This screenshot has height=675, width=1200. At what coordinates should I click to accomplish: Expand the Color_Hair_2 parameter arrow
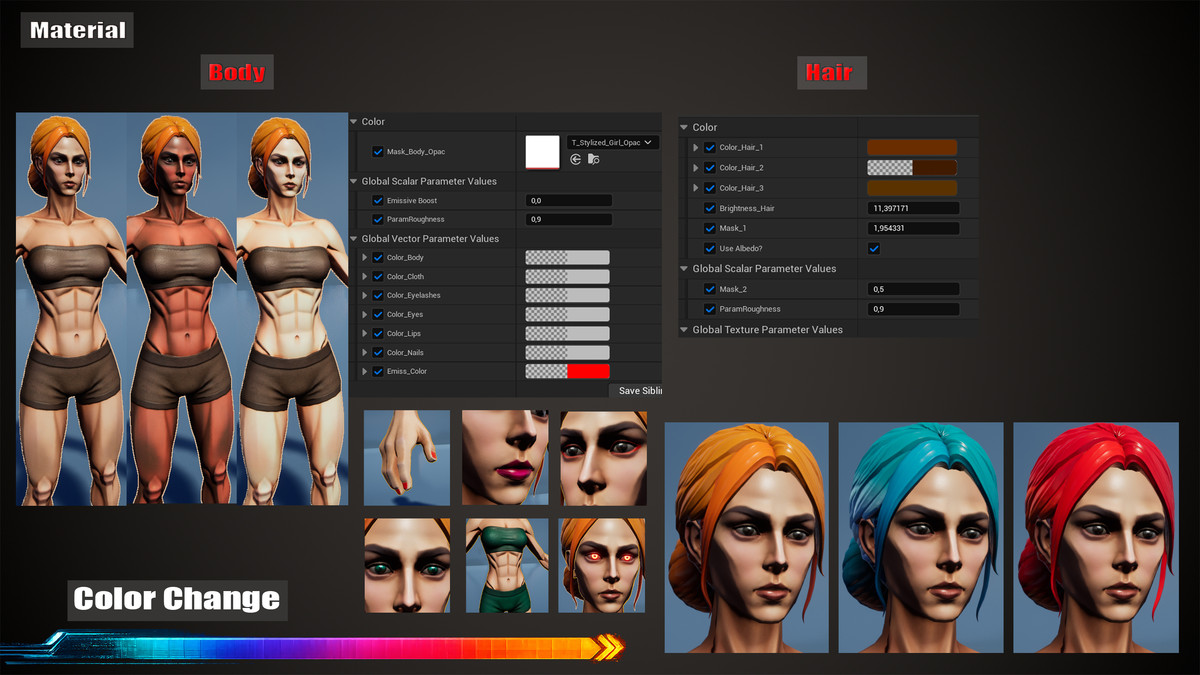click(696, 168)
